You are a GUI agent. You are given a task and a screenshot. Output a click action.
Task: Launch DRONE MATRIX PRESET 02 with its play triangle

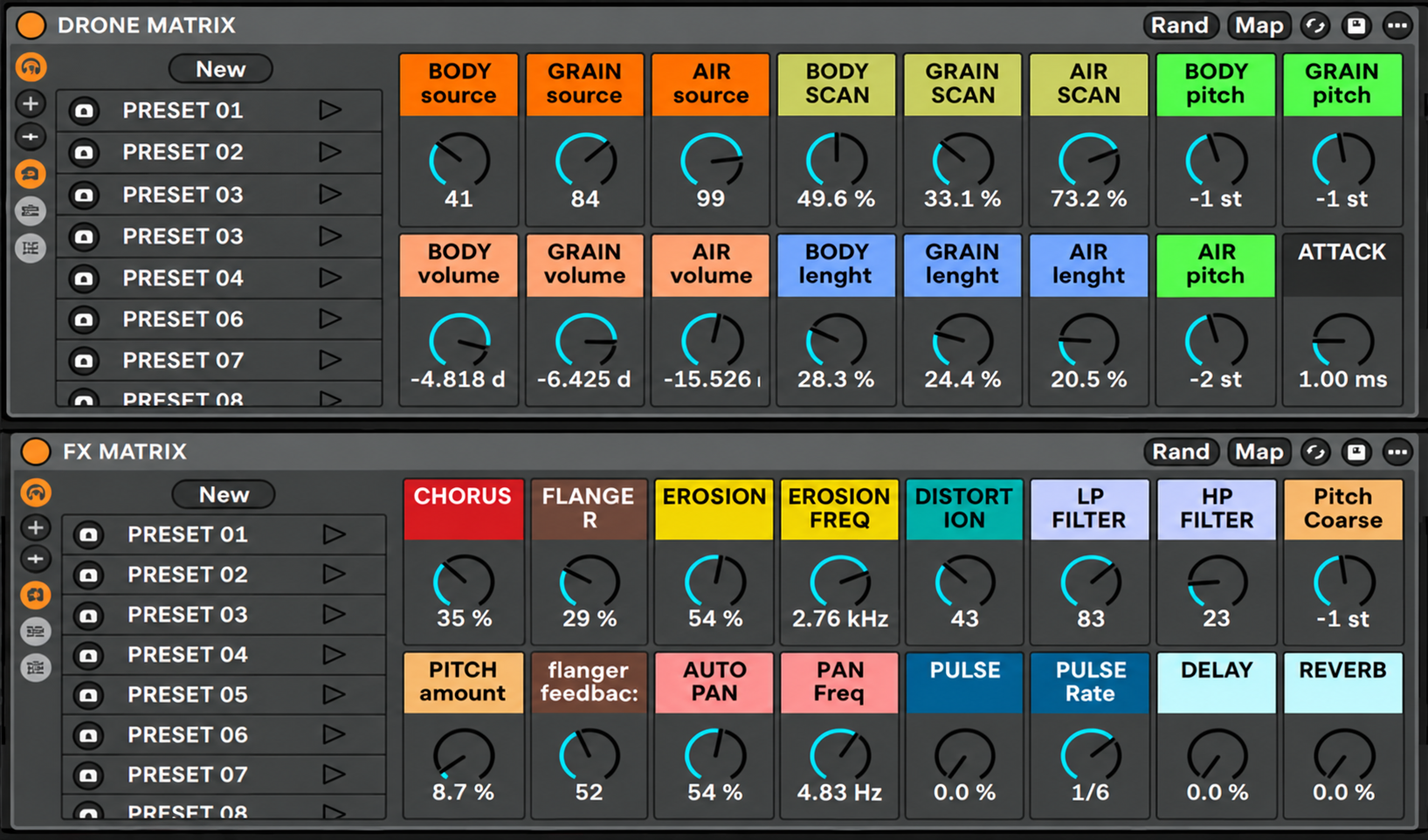(x=330, y=152)
